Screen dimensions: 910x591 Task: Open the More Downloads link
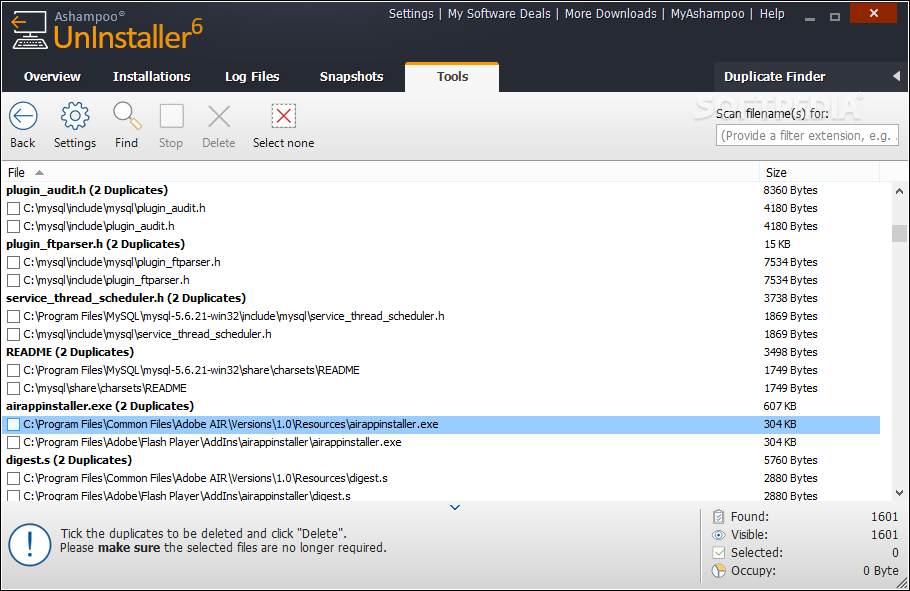click(611, 14)
